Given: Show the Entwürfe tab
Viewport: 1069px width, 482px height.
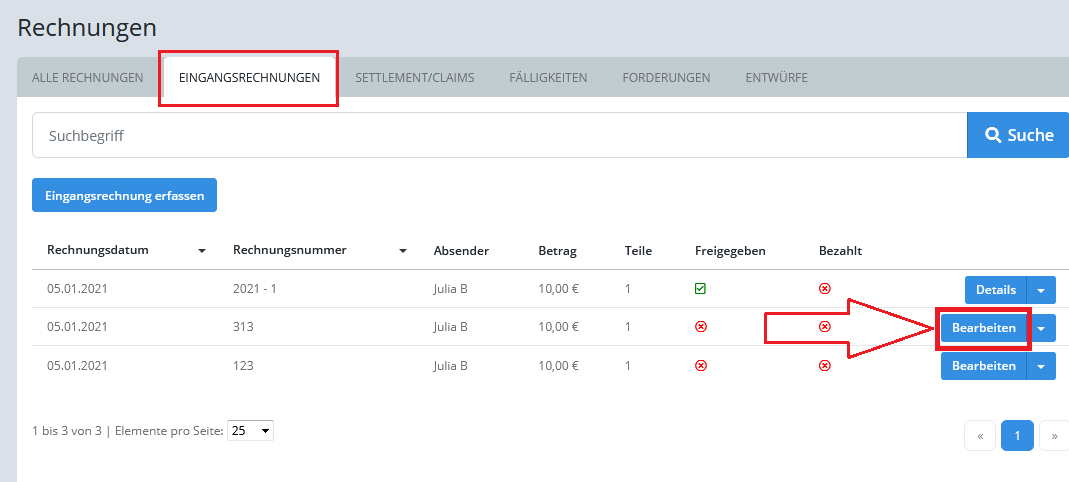Looking at the screenshot, I should point(777,78).
